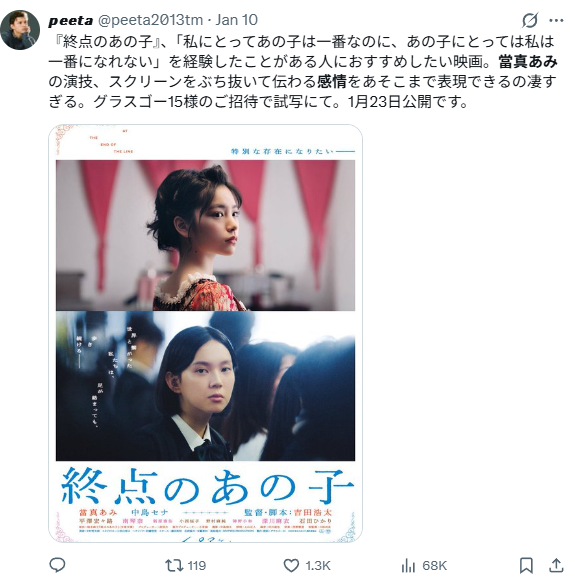Viewport: 575px width, 578px height.
Task: Click the 68K view count
Action: coord(435,565)
